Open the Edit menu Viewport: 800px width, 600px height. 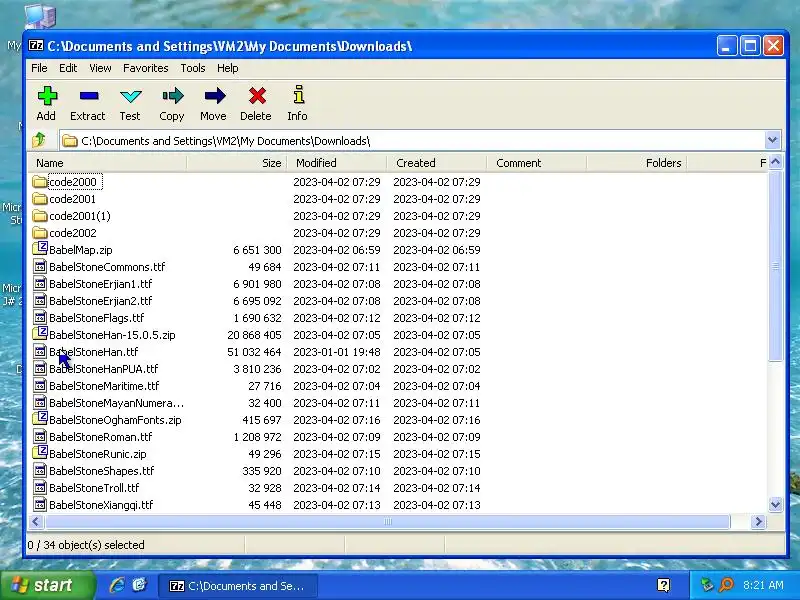click(68, 68)
